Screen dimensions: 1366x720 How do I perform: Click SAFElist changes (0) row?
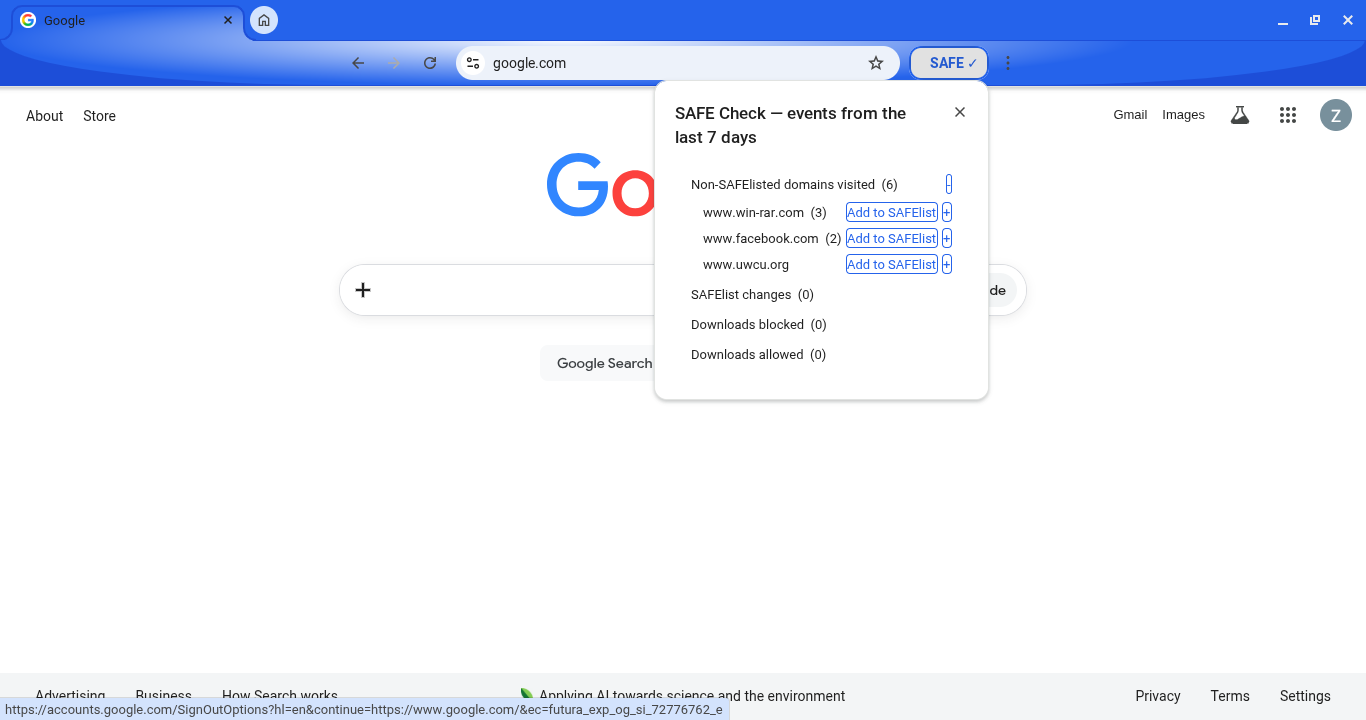tap(752, 295)
